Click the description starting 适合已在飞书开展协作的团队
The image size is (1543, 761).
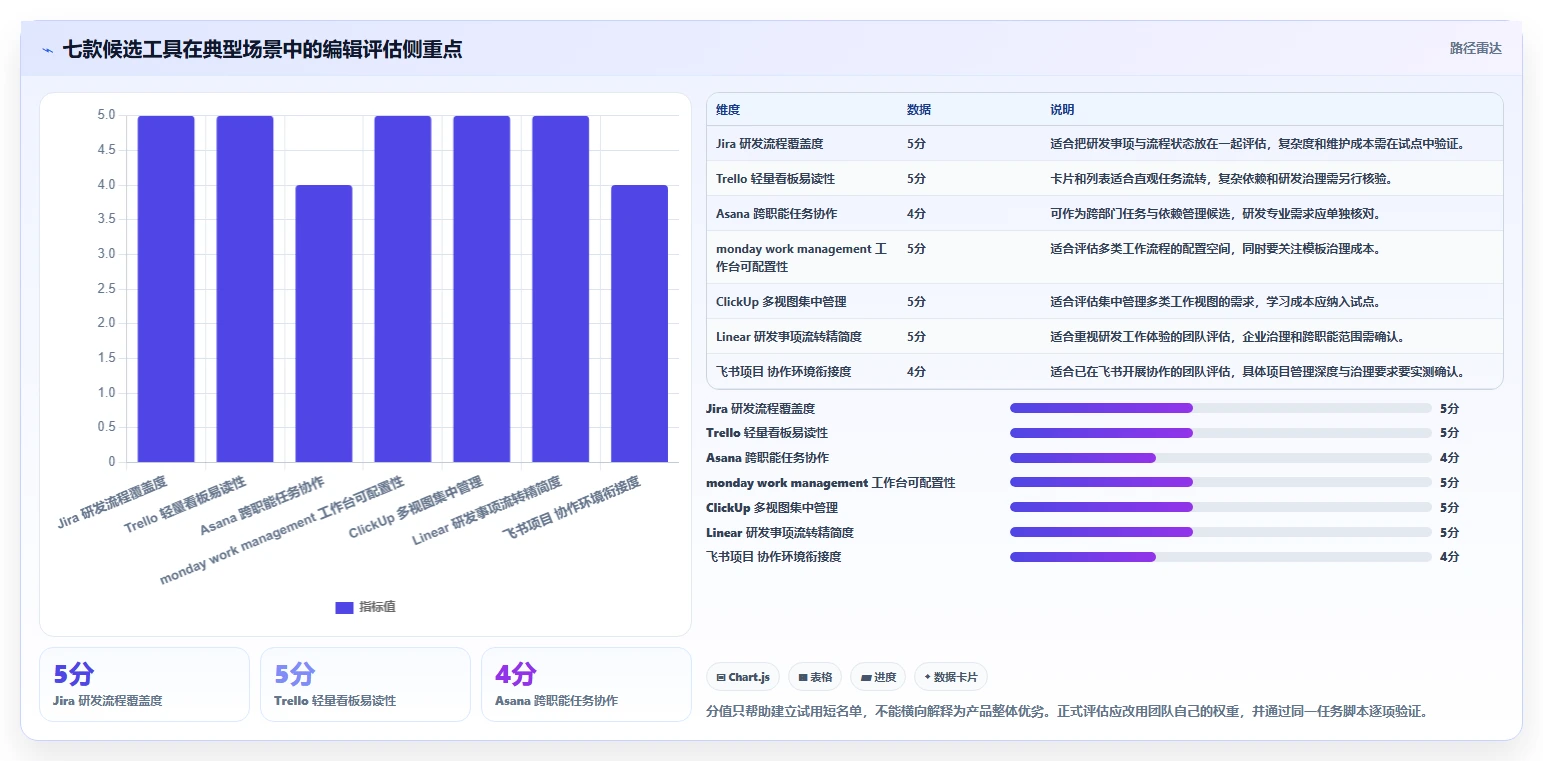click(x=1258, y=372)
